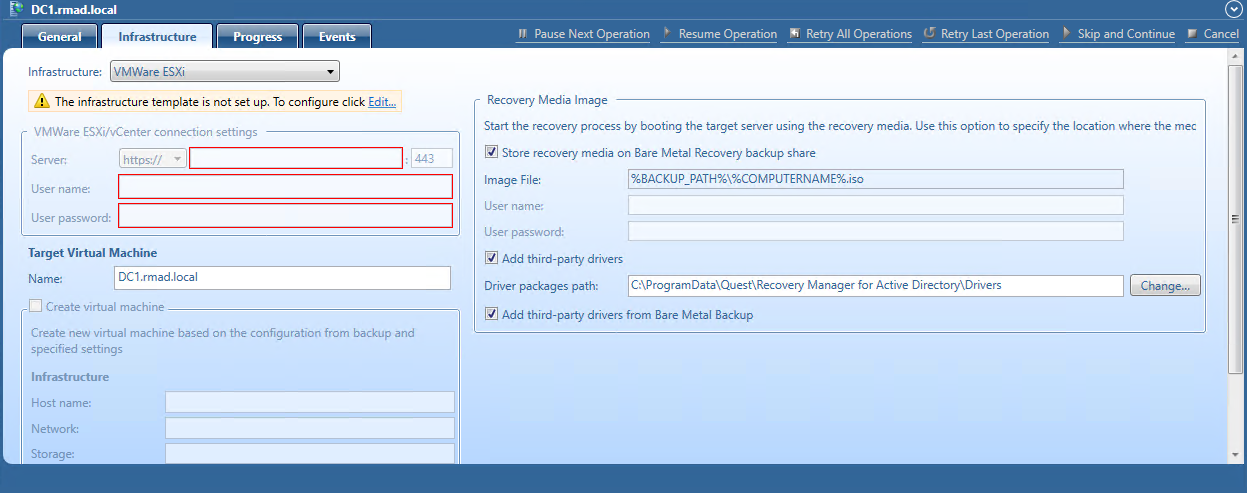Open the Infrastructure VMWare ESXi dropdown
The image size is (1247, 493).
pos(224,72)
